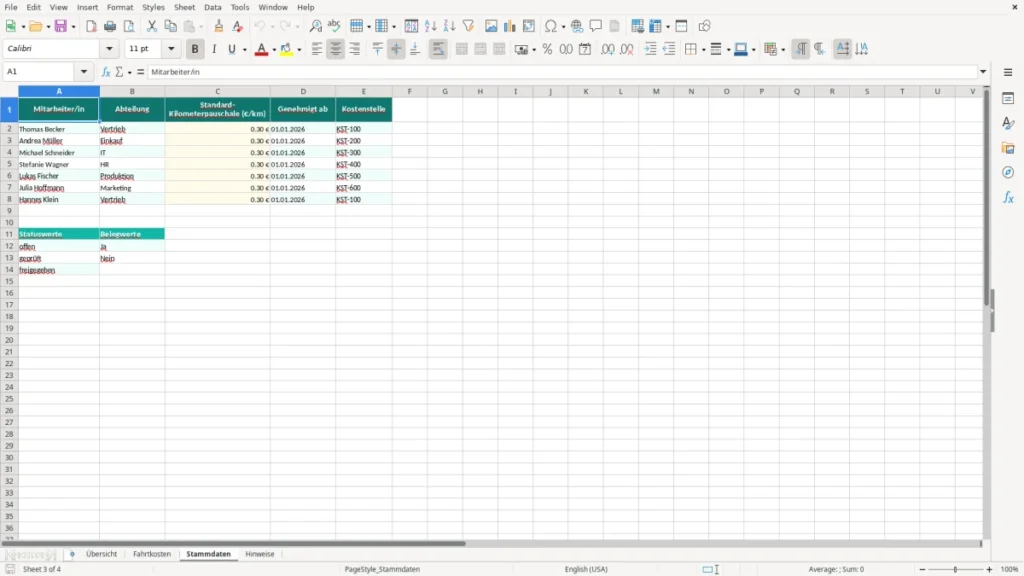The width and height of the screenshot is (1024, 576).
Task: Open the Data menu
Action: [213, 7]
